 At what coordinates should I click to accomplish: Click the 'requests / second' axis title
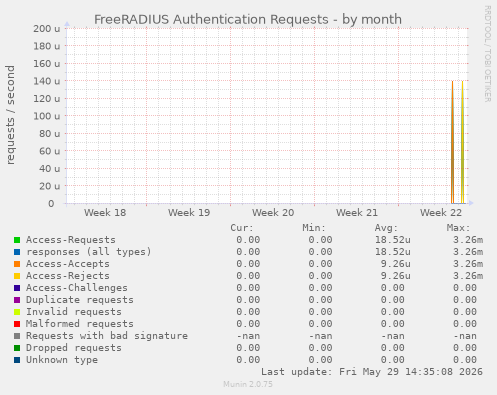coord(10,115)
